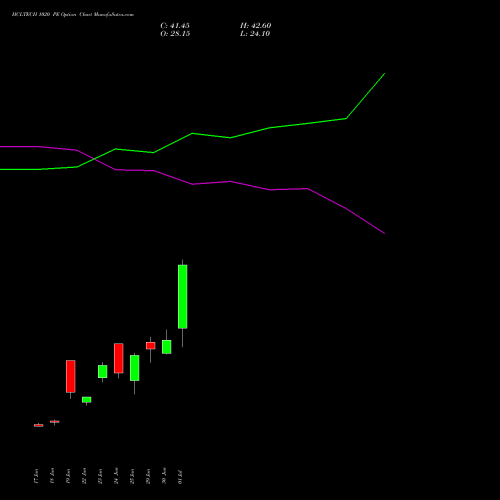Click the 01 Jul date axis label
The width and height of the screenshot is (500, 500).
(180, 477)
